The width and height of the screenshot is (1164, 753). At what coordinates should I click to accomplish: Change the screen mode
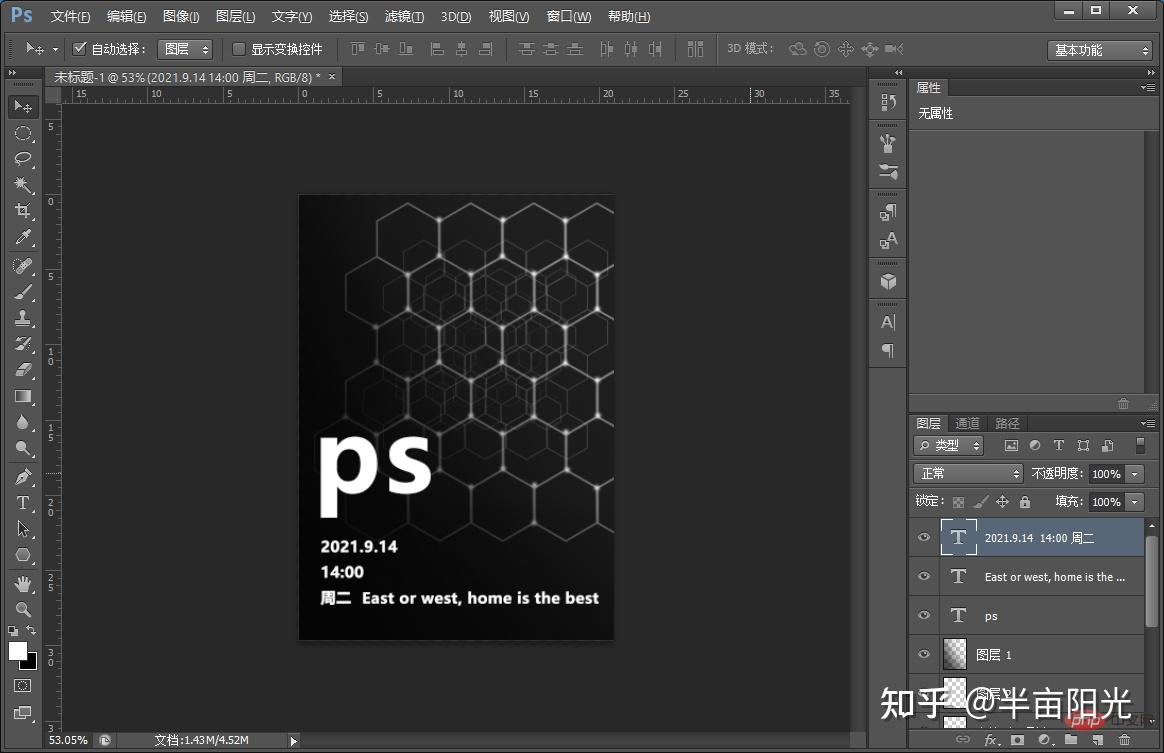23,713
